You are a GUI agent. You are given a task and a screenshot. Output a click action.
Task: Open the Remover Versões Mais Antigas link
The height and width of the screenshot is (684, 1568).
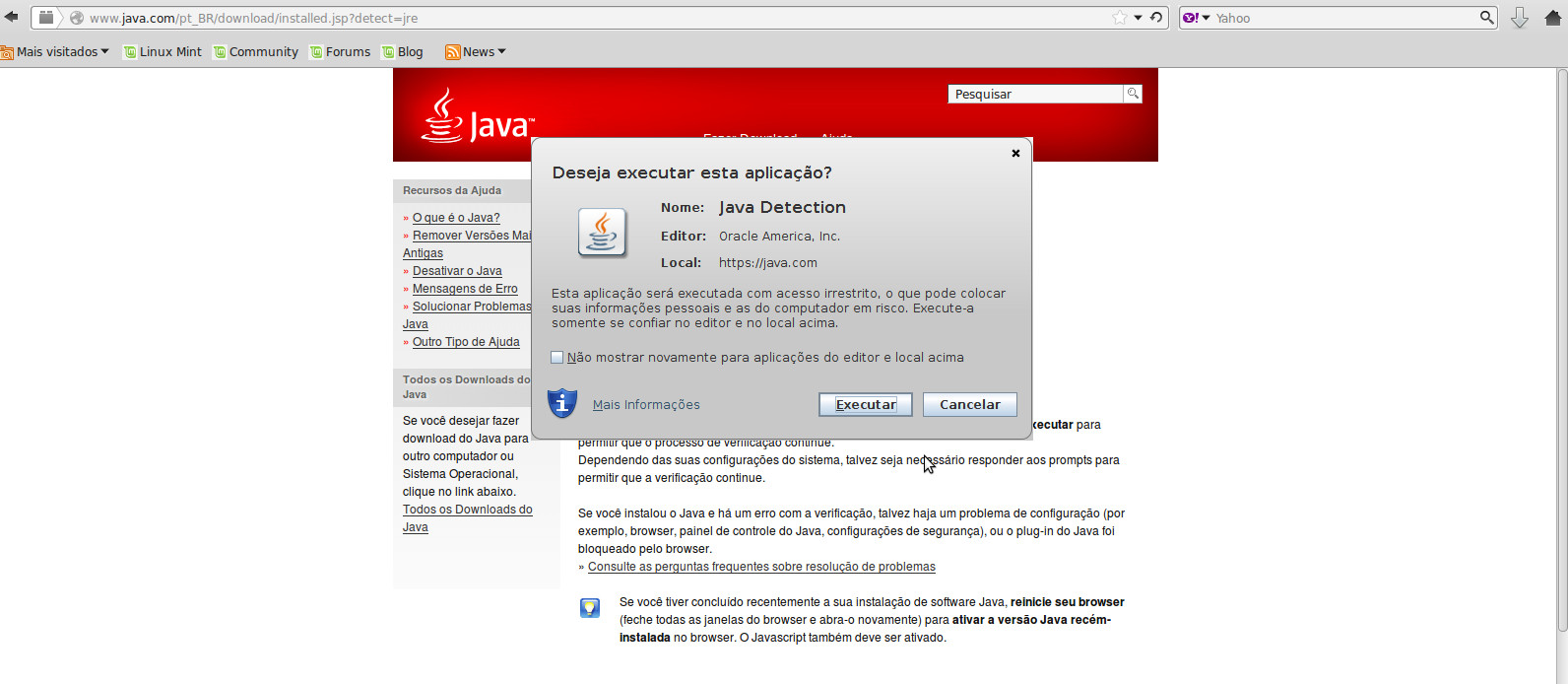click(467, 244)
